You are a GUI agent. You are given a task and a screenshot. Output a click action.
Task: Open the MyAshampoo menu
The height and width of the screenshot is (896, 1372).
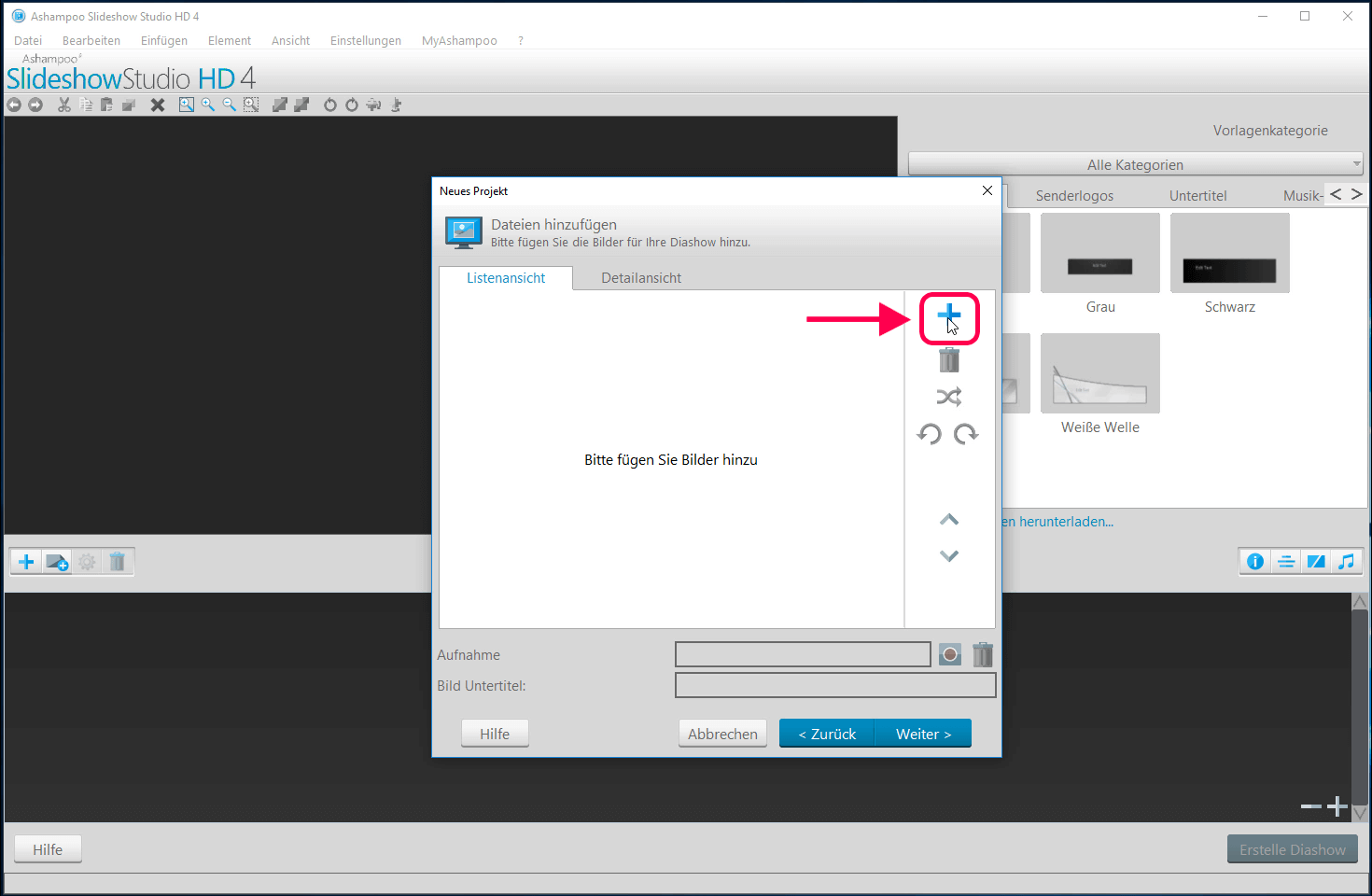click(x=459, y=40)
